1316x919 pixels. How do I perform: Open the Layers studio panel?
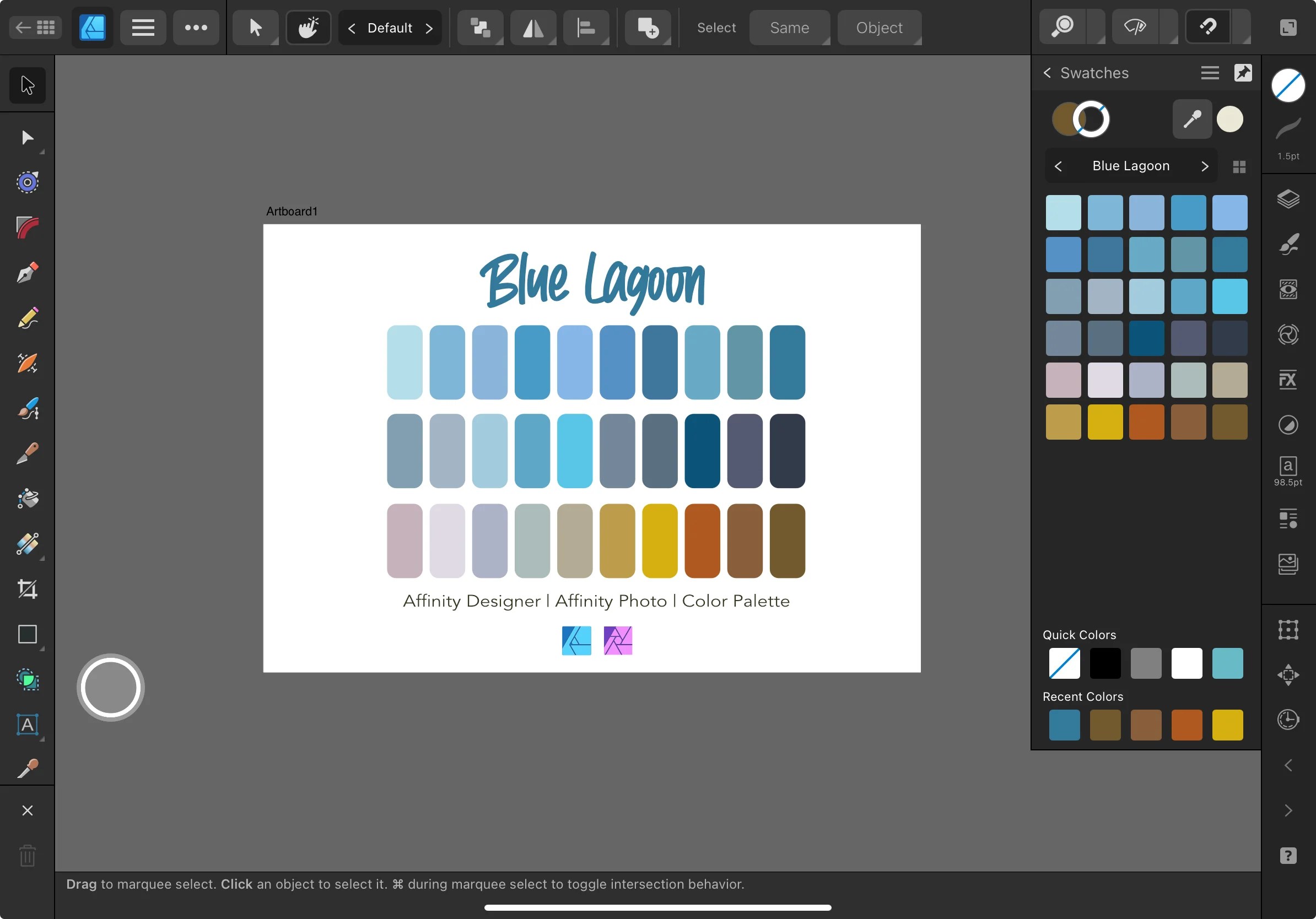pos(1288,199)
